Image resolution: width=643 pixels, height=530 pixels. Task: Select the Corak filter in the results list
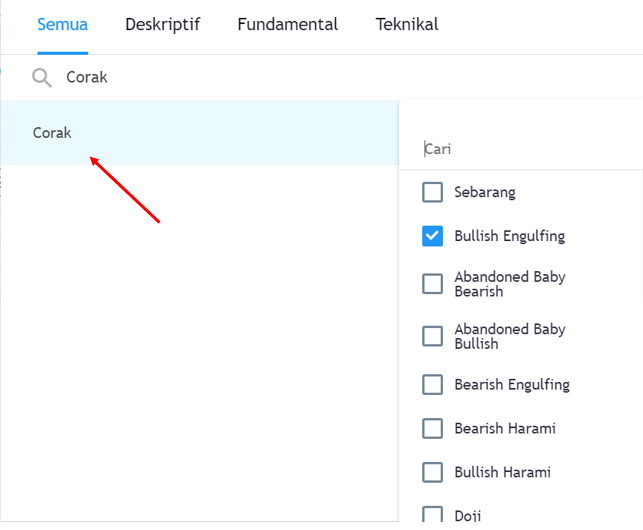click(x=53, y=133)
